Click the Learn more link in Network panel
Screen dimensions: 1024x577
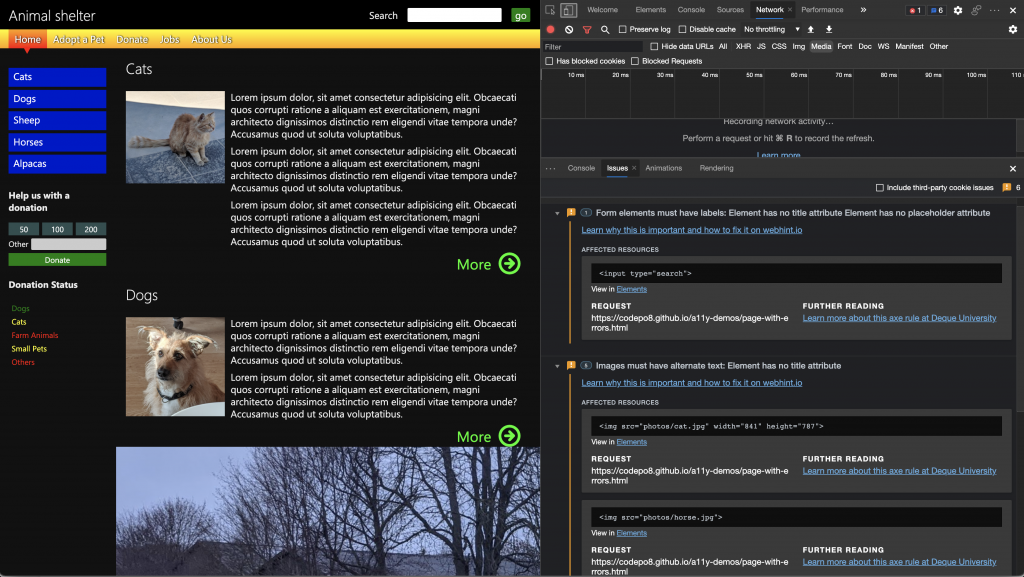pyautogui.click(x=778, y=155)
